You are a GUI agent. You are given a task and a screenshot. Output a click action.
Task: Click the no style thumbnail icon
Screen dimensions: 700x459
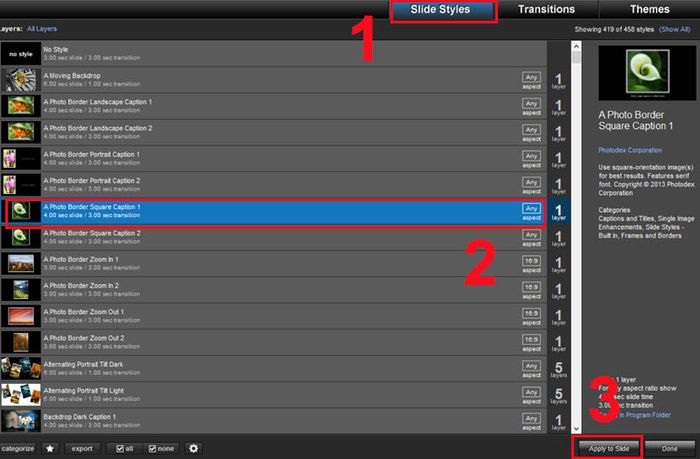coord(21,54)
